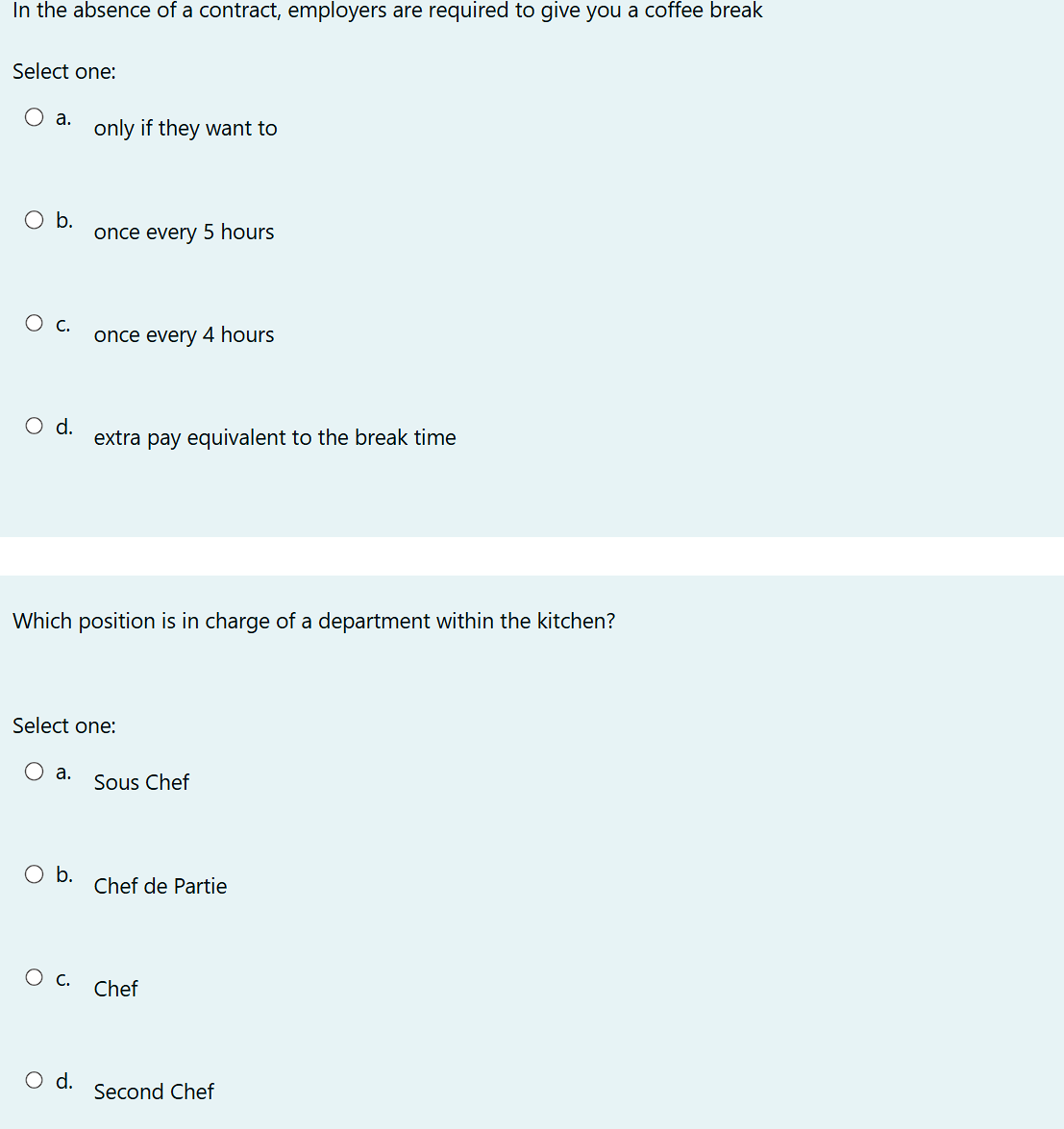Select the 'Sous Chef' radio button
1064x1129 pixels.
pyautogui.click(x=34, y=772)
